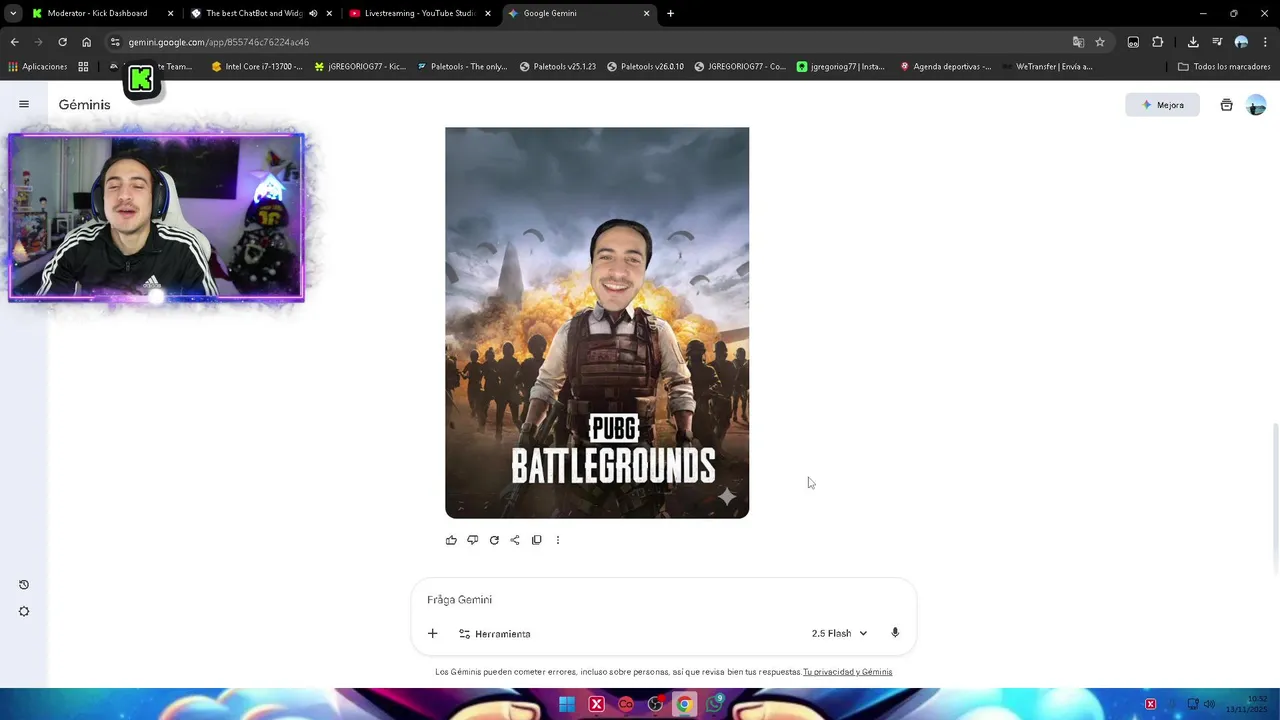1280x720 pixels.
Task: Open Chrome downloads icon
Action: pyautogui.click(x=1193, y=42)
